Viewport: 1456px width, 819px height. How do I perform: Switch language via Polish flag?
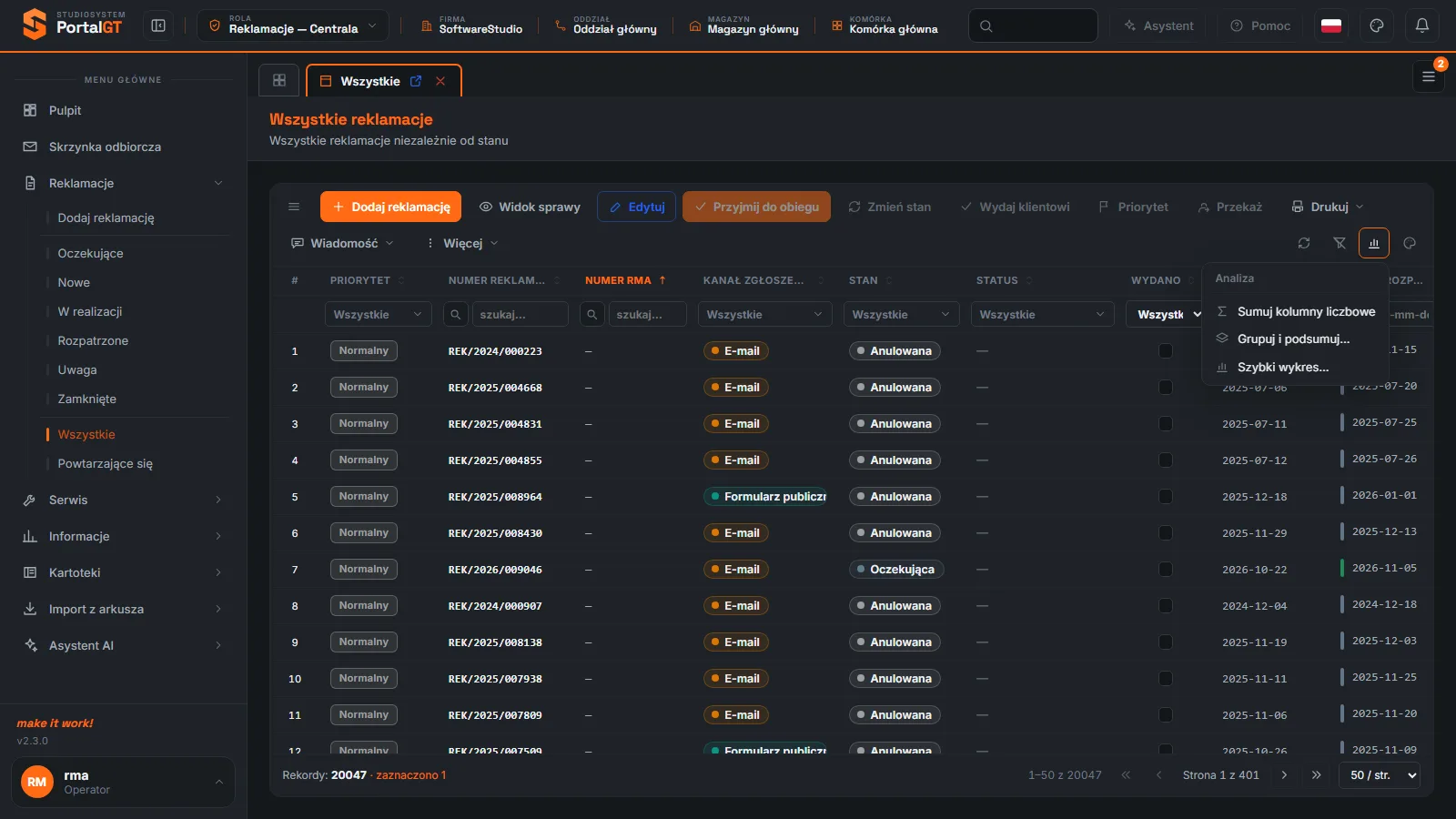[1331, 25]
